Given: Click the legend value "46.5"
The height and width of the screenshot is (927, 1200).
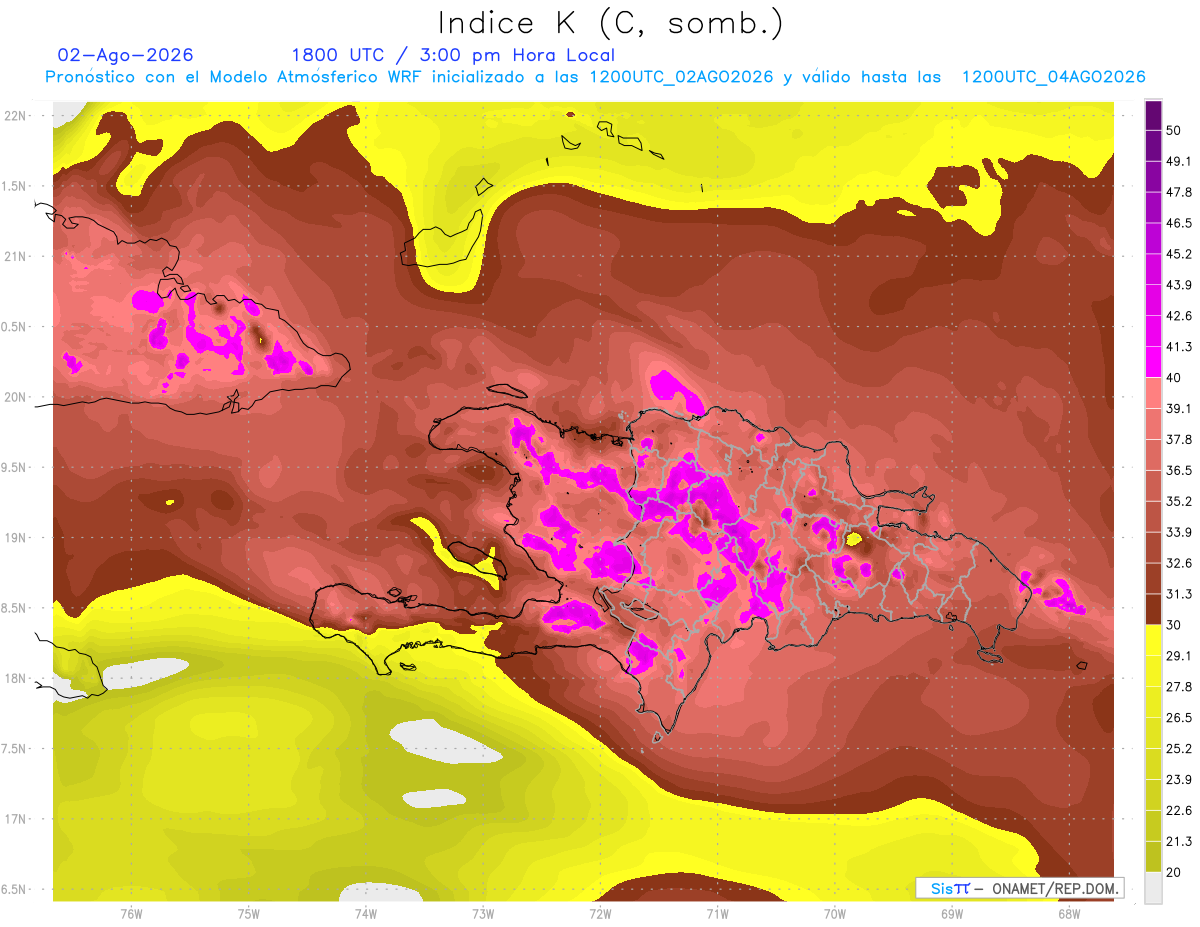Looking at the screenshot, I should pos(1180,223).
